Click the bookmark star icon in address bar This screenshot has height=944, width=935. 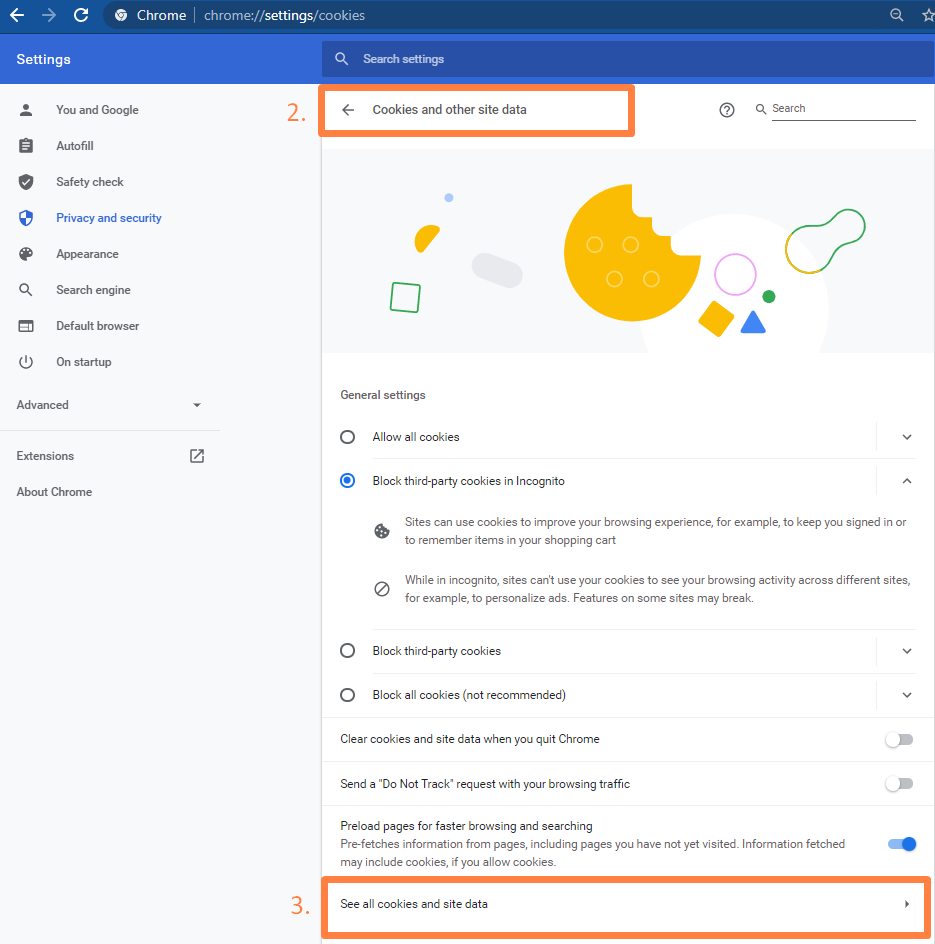[x=927, y=15]
